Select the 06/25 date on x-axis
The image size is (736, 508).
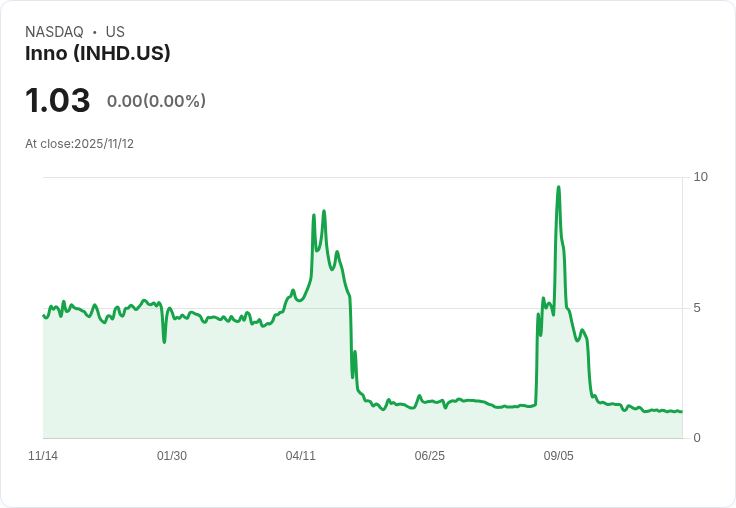[x=429, y=456]
